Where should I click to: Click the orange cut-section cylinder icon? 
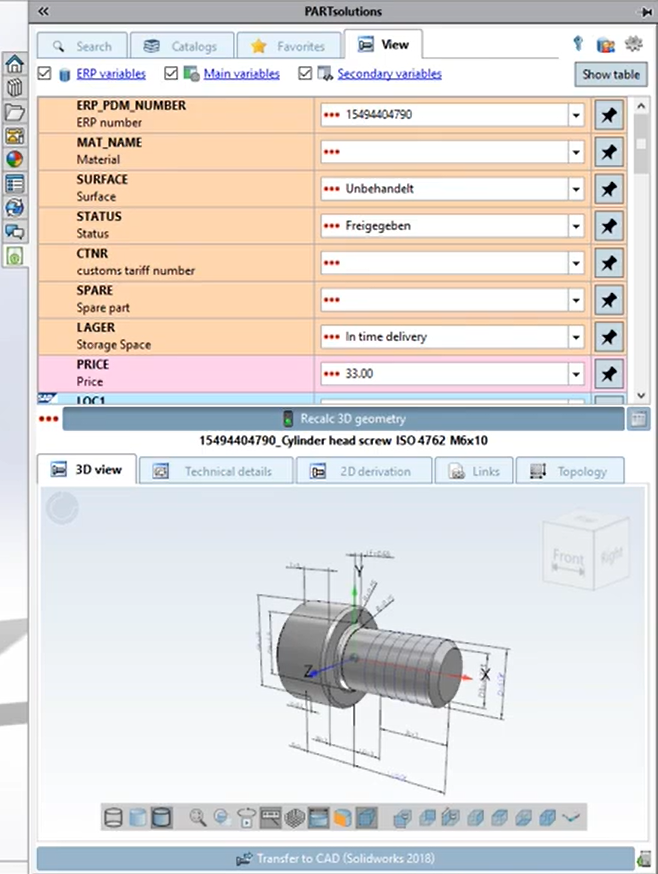[x=342, y=818]
